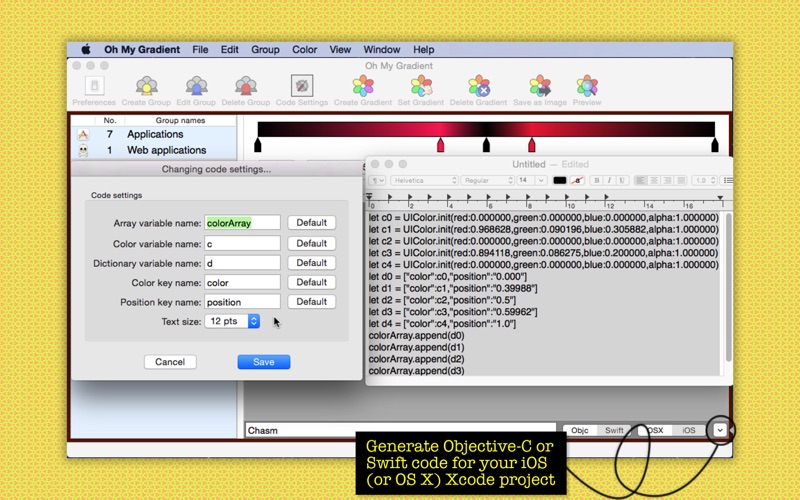This screenshot has height=500, width=800.
Task: Click the Create Gradient flower icon
Action: 363,86
